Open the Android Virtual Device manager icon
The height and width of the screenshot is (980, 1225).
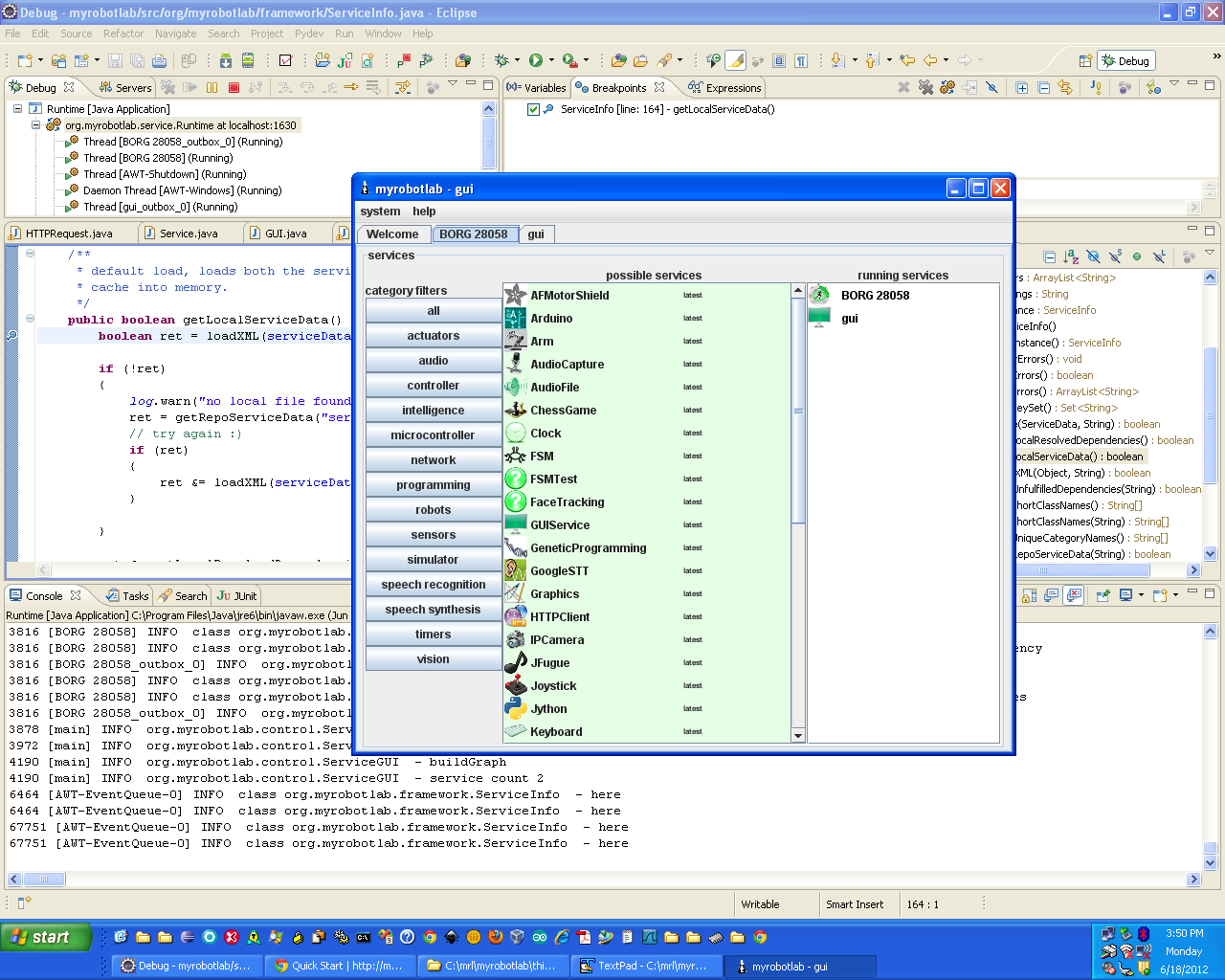coord(248,60)
